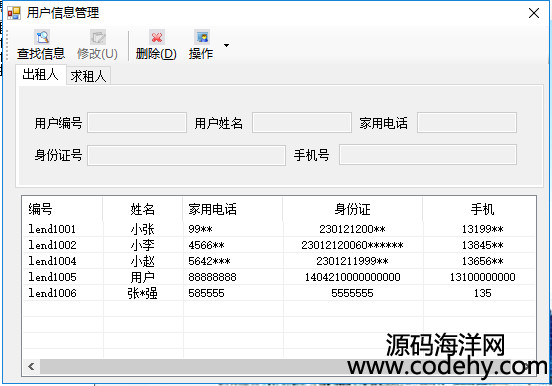
Task: Click the 手机号 input box
Action: tap(428, 155)
